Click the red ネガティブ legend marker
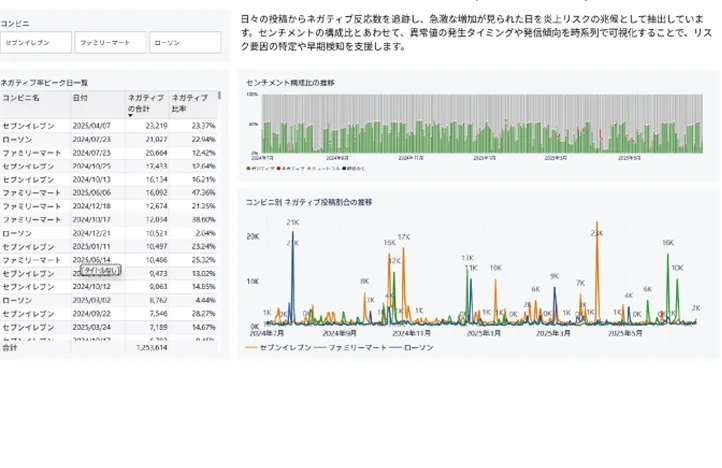The width and height of the screenshot is (722, 468). (x=279, y=169)
